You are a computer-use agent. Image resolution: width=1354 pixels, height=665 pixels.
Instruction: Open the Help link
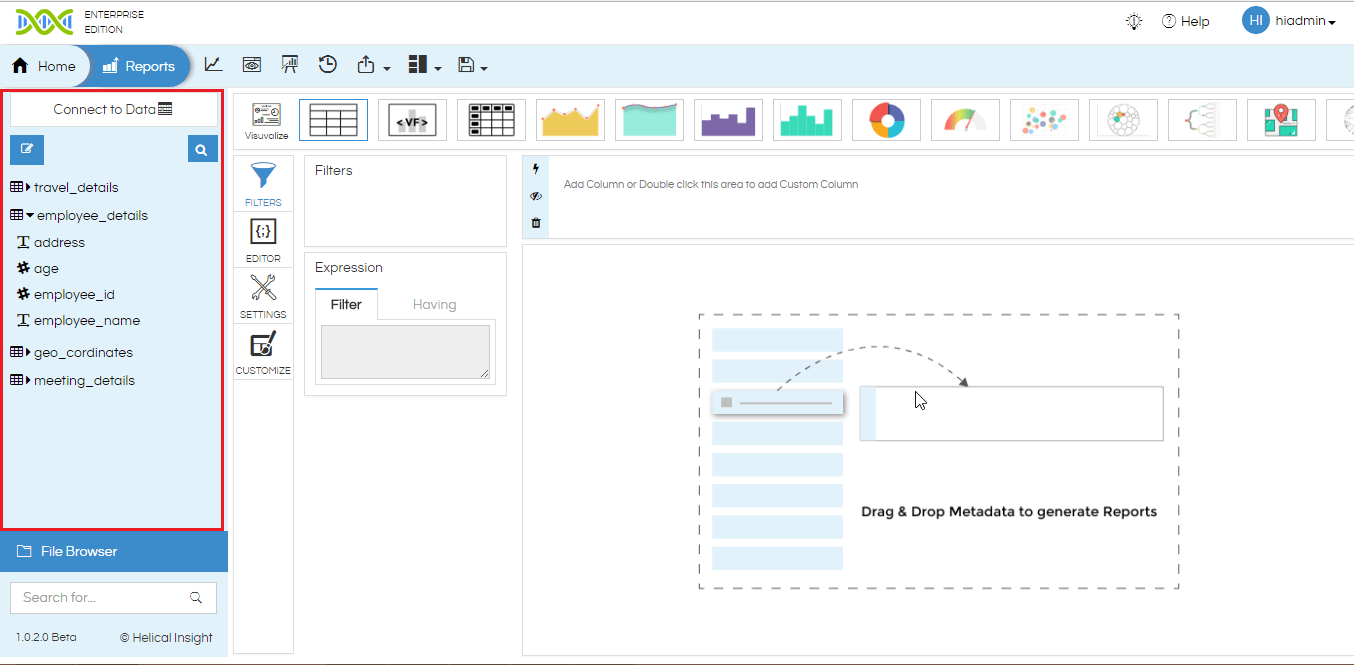[x=1185, y=21]
